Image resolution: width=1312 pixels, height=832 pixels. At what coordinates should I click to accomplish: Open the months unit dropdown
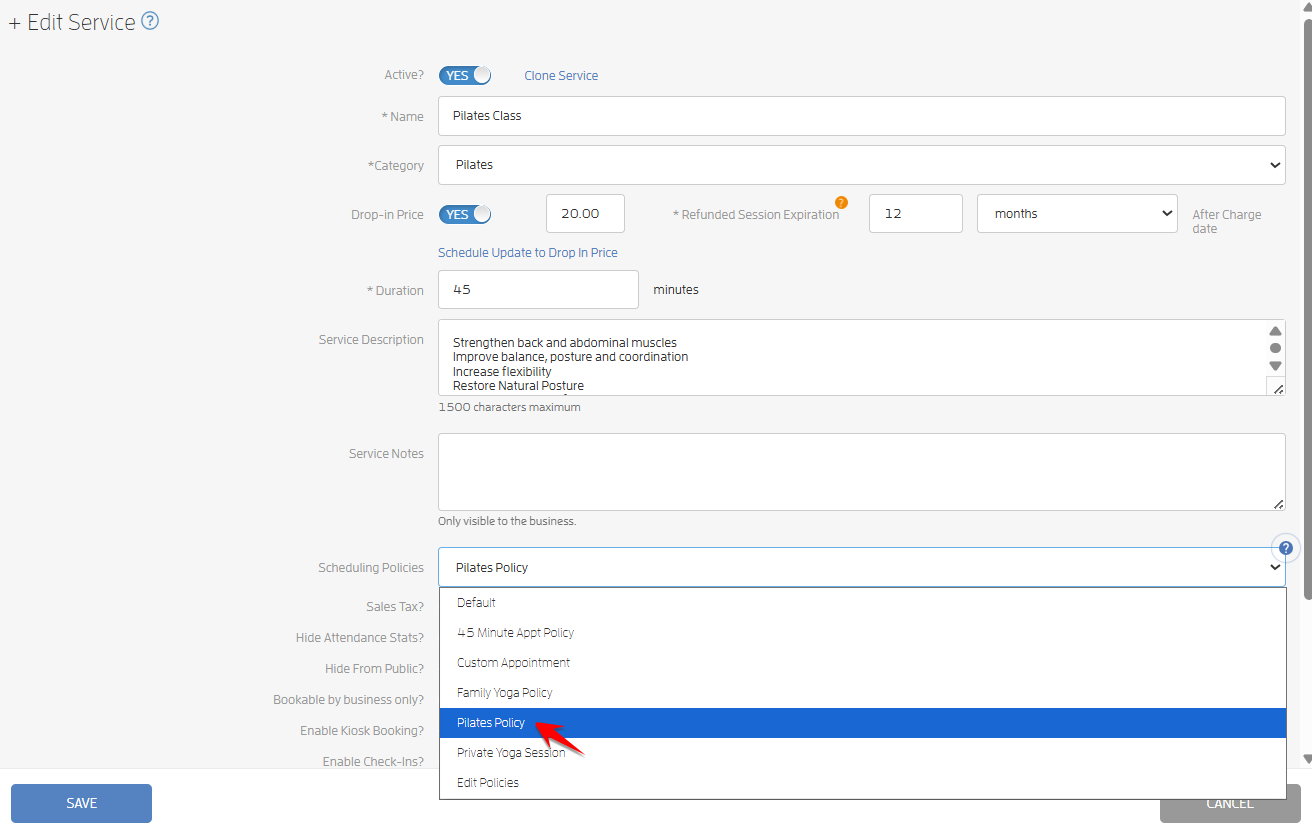click(1077, 213)
